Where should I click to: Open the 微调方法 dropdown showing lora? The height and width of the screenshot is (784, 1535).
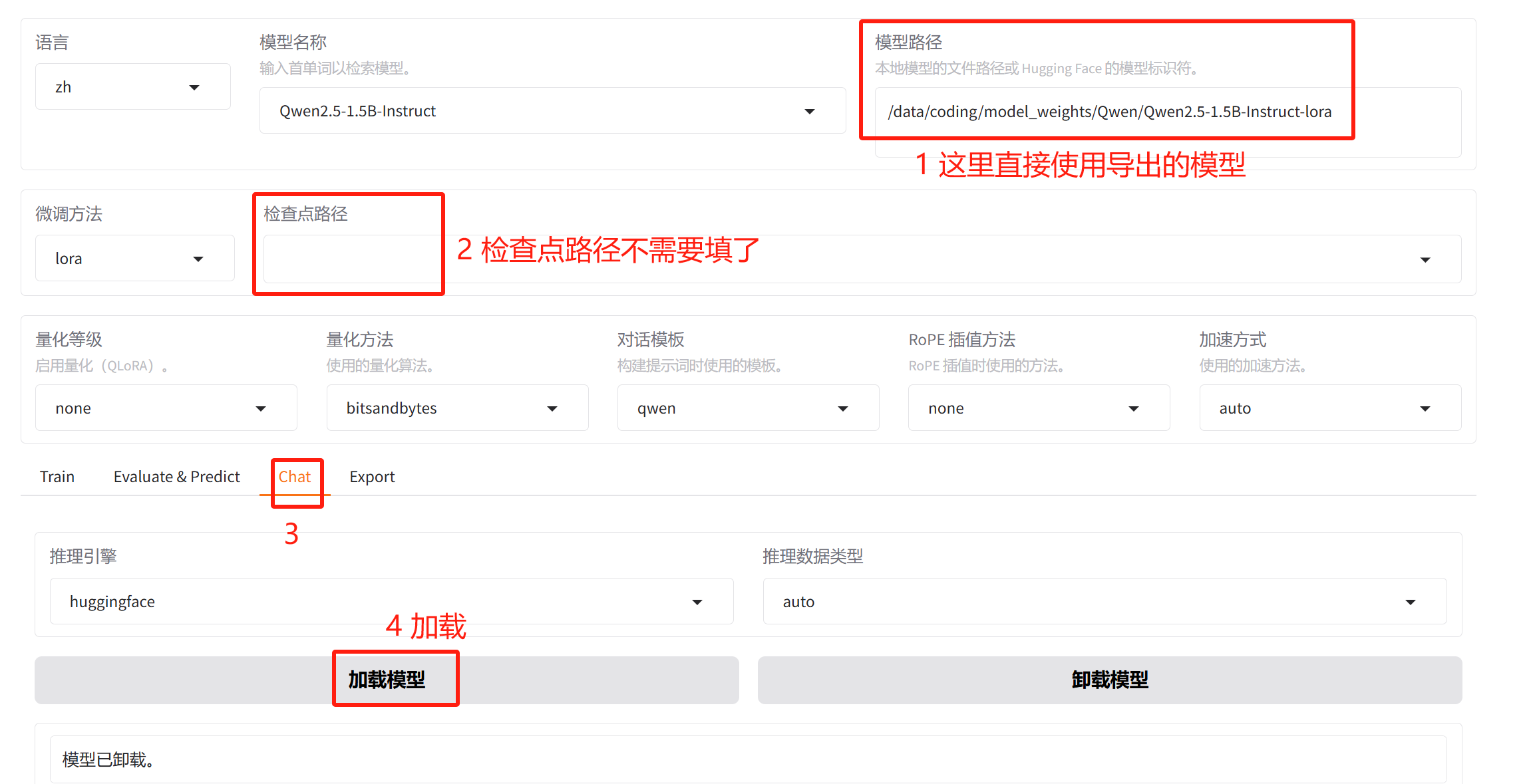pyautogui.click(x=134, y=259)
